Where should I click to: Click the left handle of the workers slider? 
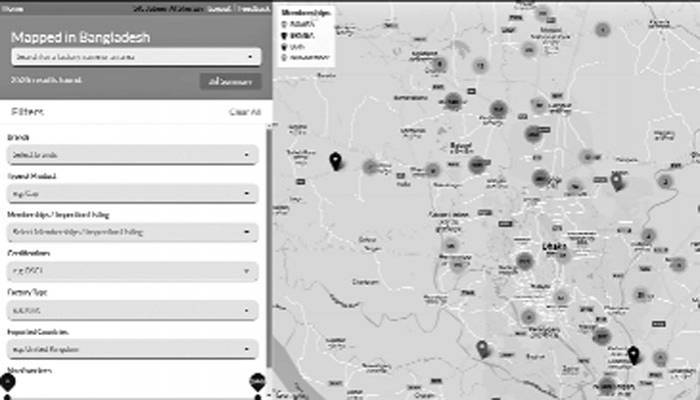(x=8, y=382)
